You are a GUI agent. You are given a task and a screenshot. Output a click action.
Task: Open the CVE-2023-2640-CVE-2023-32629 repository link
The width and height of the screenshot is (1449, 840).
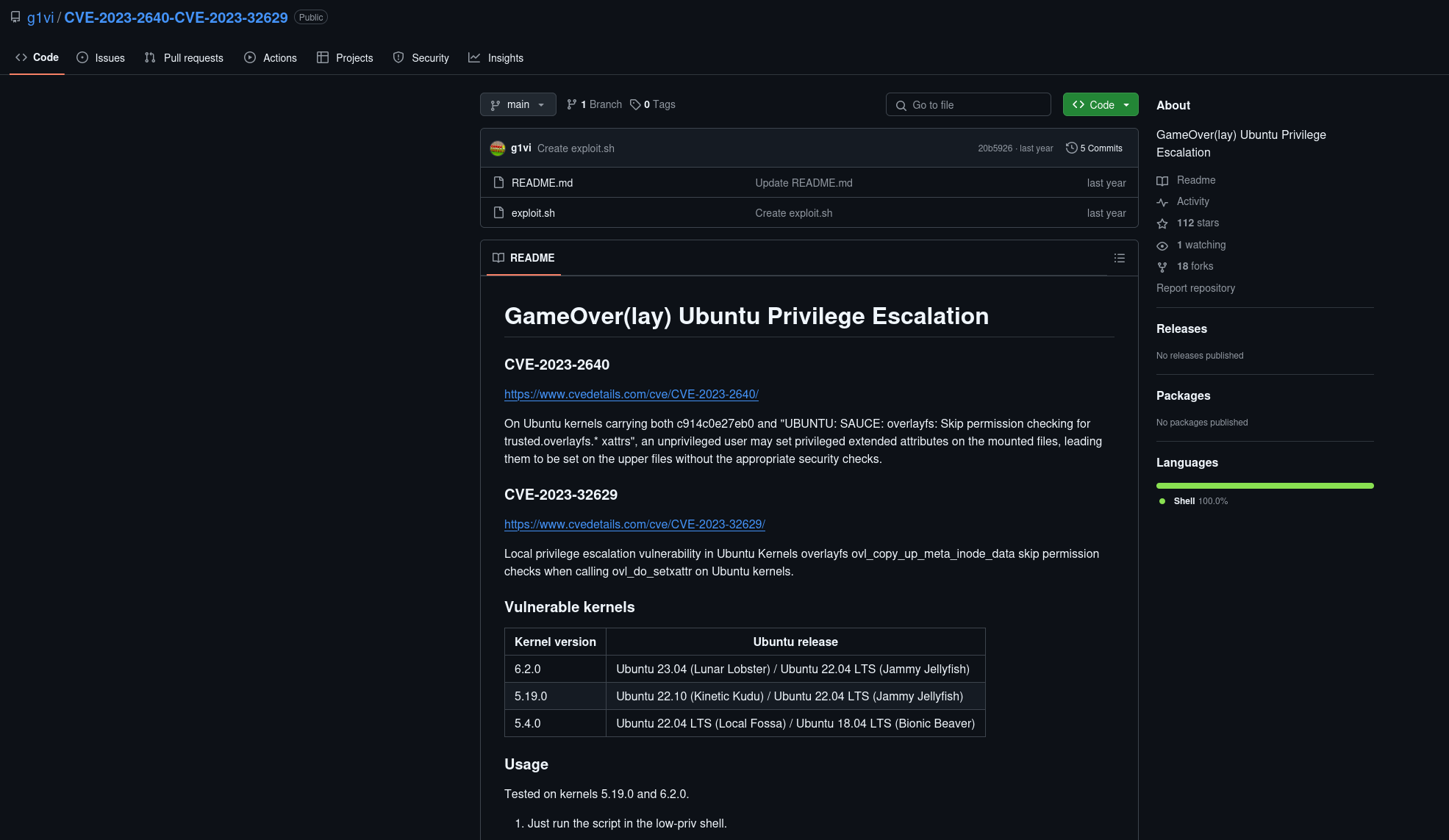(x=176, y=18)
